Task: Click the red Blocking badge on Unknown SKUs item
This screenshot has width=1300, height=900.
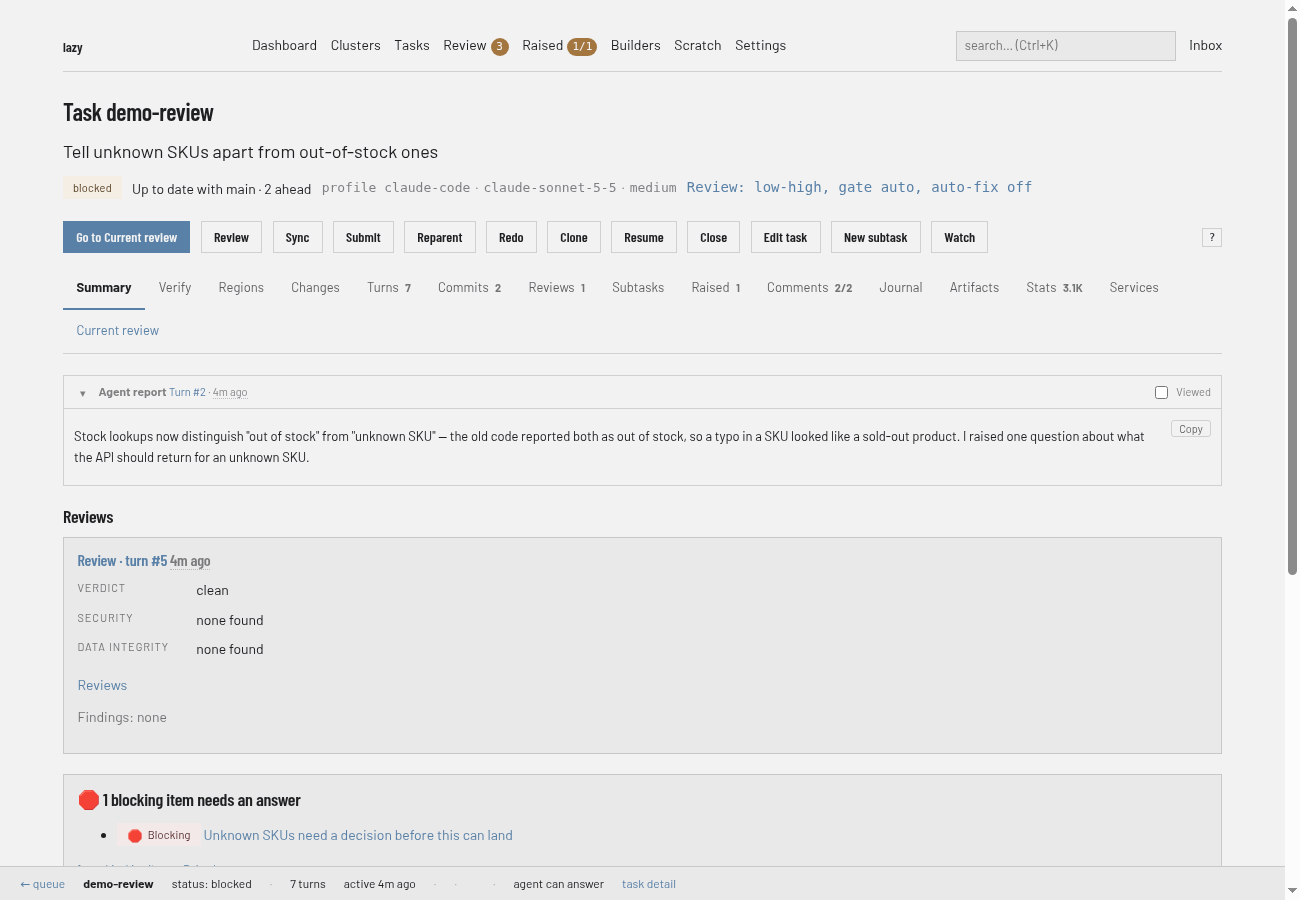Action: [159, 836]
